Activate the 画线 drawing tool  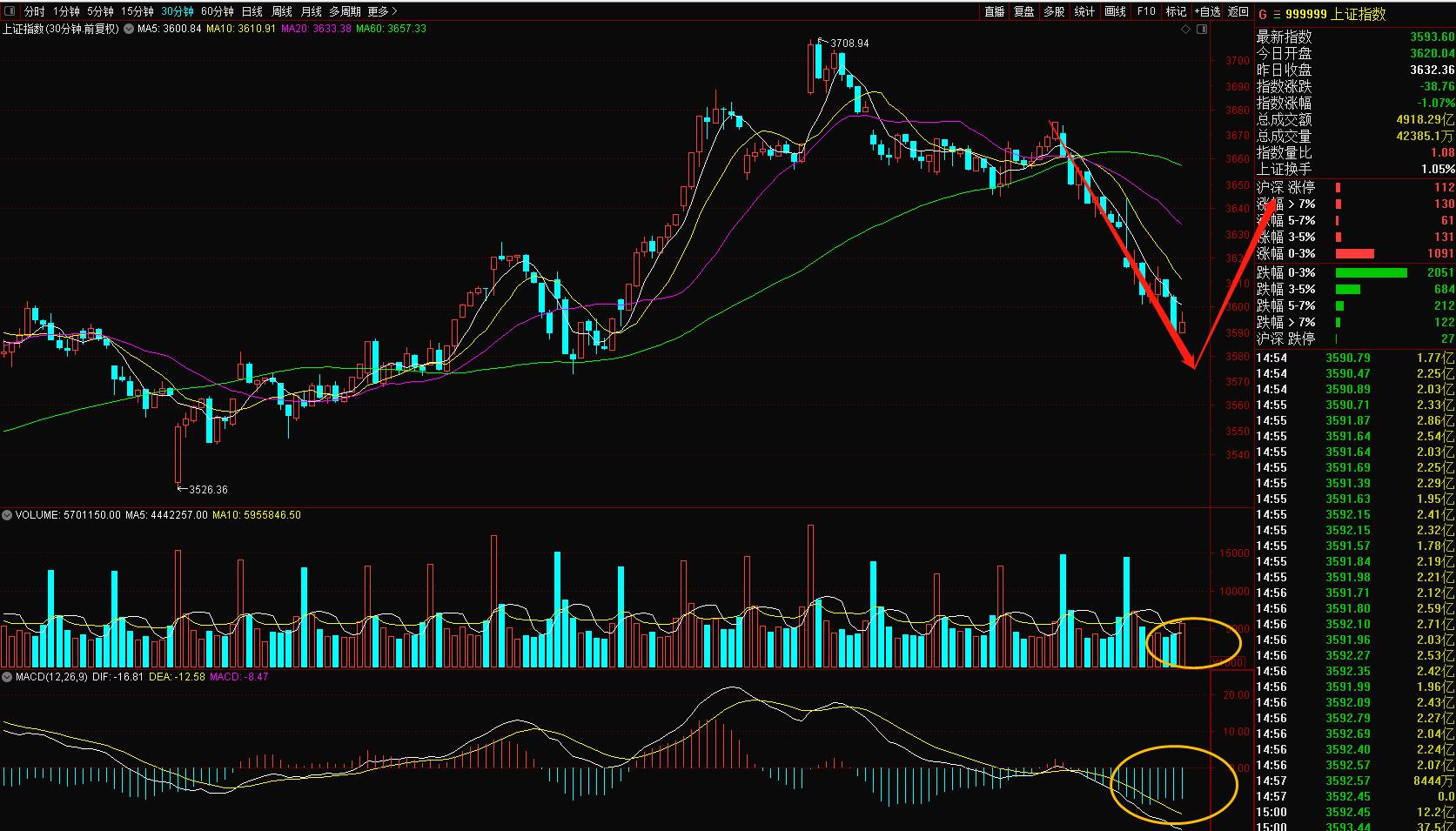[x=1115, y=11]
